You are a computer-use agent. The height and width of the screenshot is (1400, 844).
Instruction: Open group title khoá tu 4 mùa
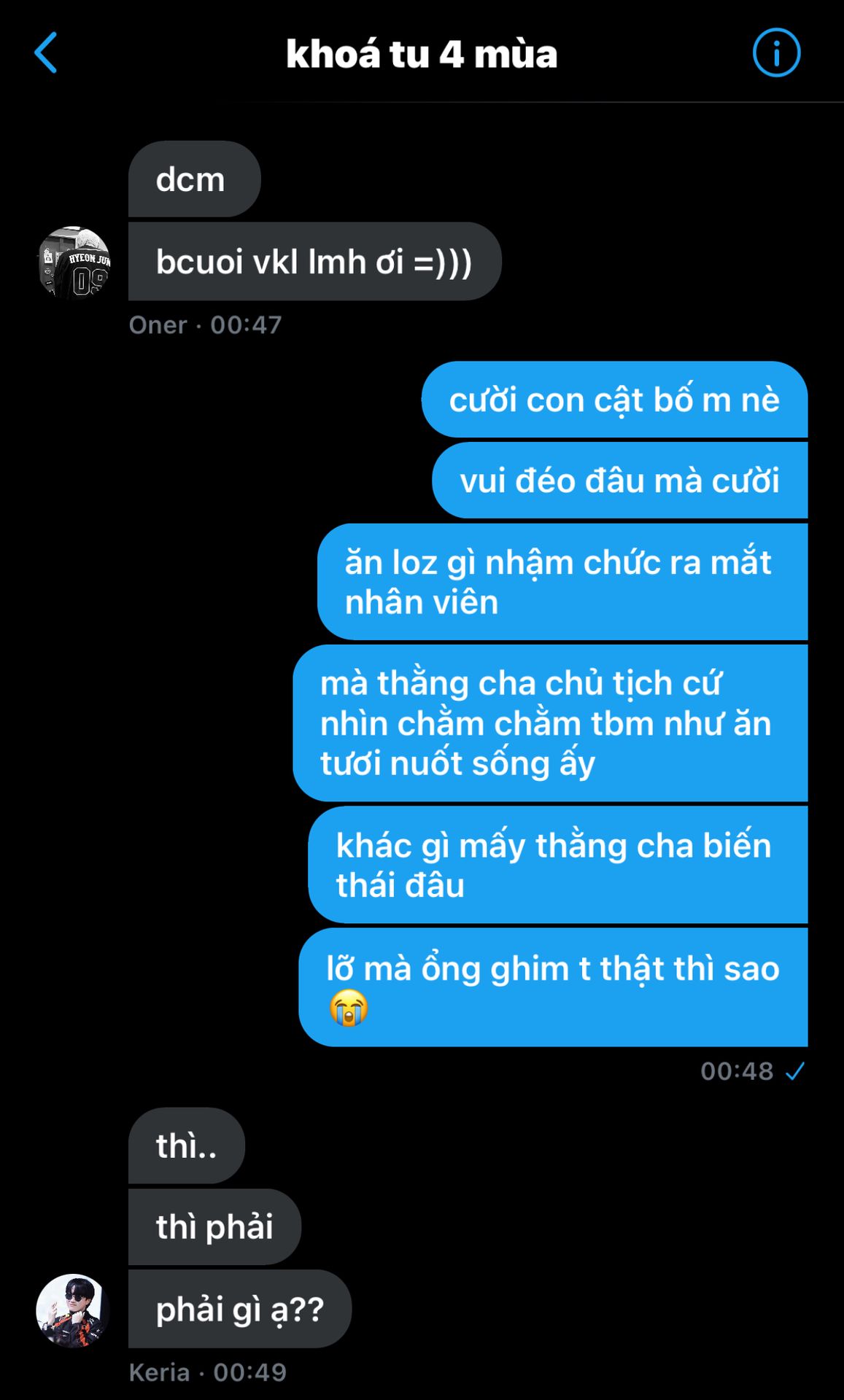tap(422, 54)
